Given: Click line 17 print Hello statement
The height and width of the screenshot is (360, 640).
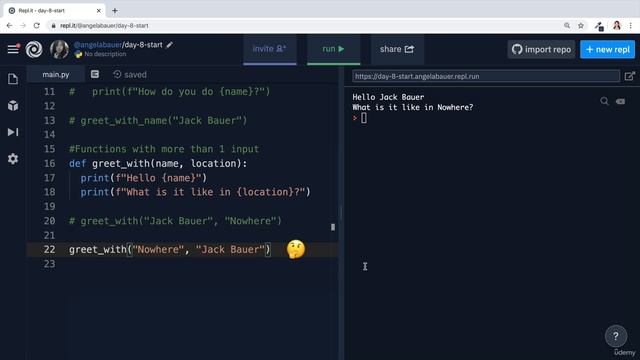Looking at the screenshot, I should 144,178.
